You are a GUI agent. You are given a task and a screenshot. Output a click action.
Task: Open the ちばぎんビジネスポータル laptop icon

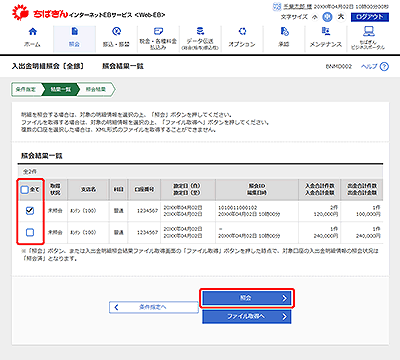pos(368,31)
